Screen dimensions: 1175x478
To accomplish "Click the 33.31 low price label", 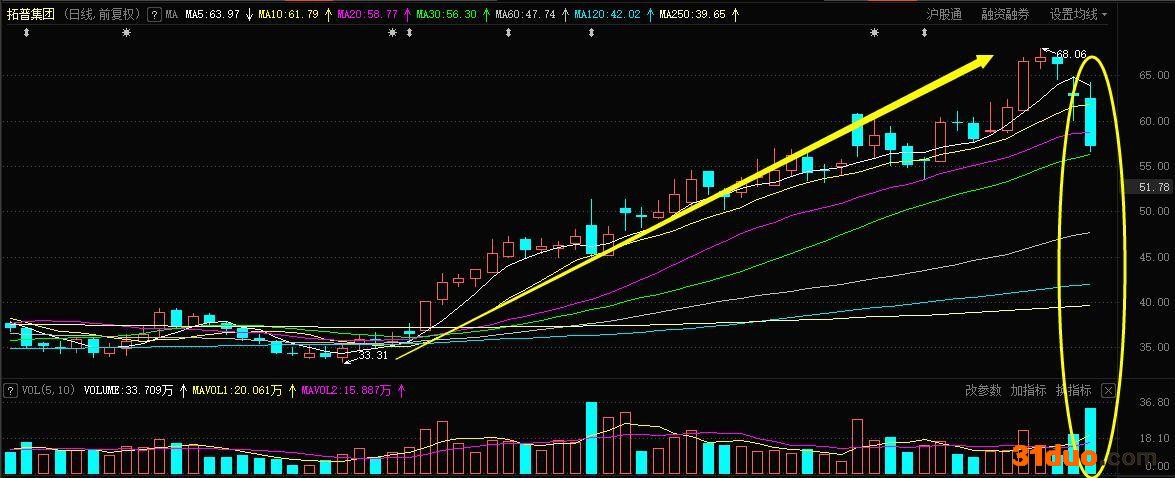I will 372,355.
